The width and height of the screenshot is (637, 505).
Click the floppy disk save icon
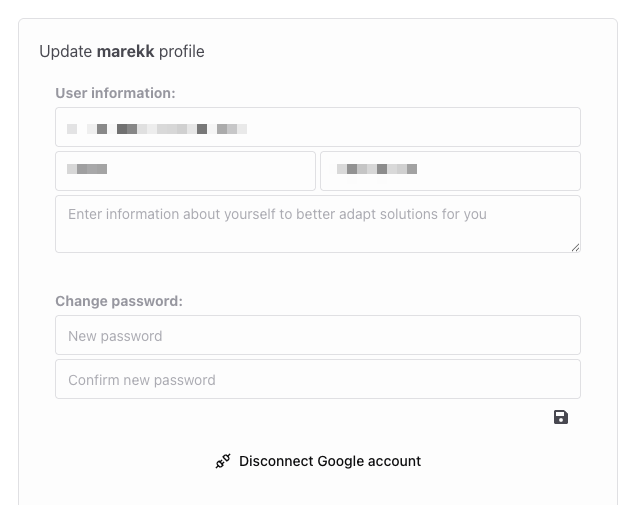pos(561,417)
